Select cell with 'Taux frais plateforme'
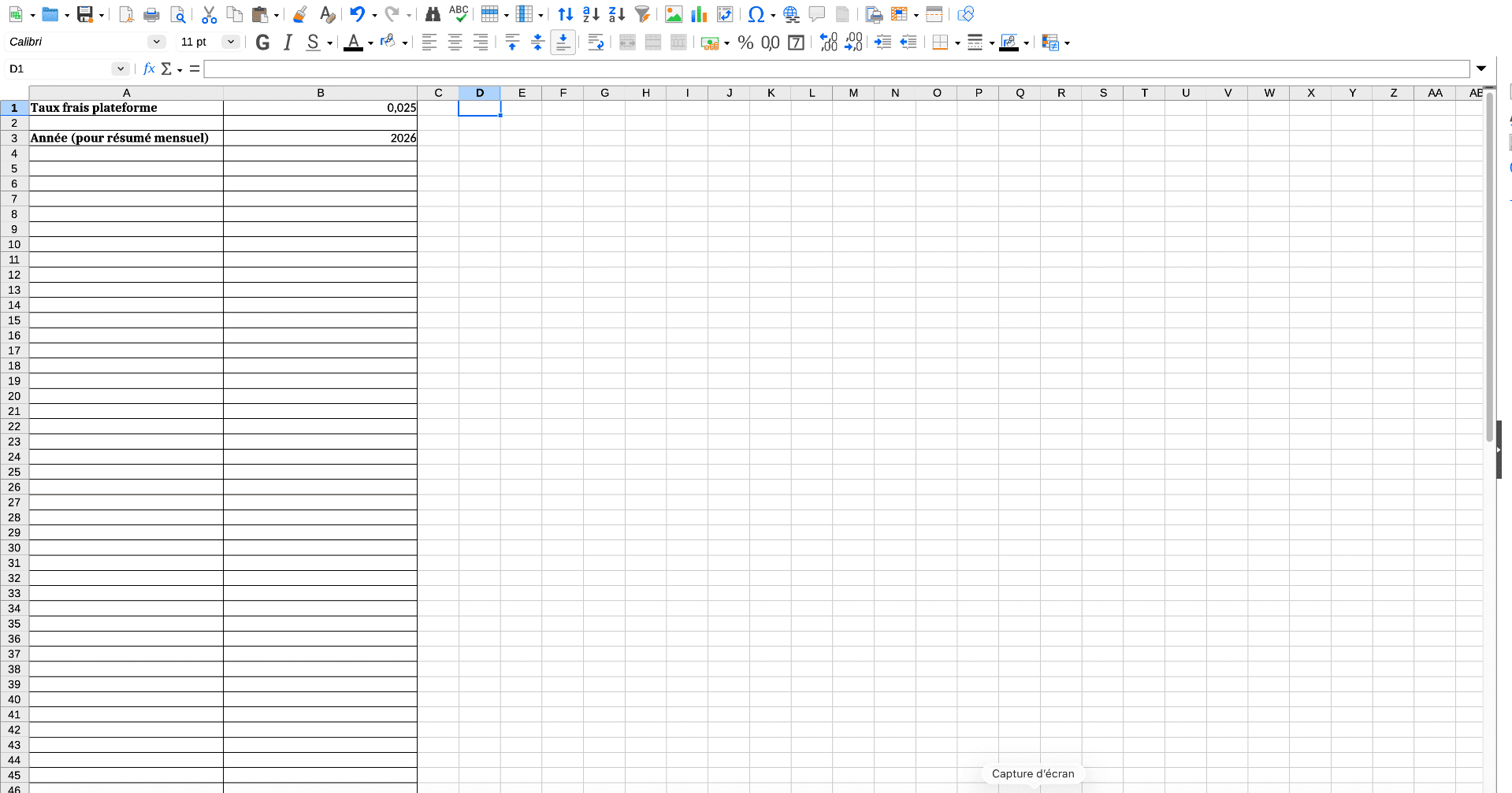The image size is (1512, 793). (126, 108)
